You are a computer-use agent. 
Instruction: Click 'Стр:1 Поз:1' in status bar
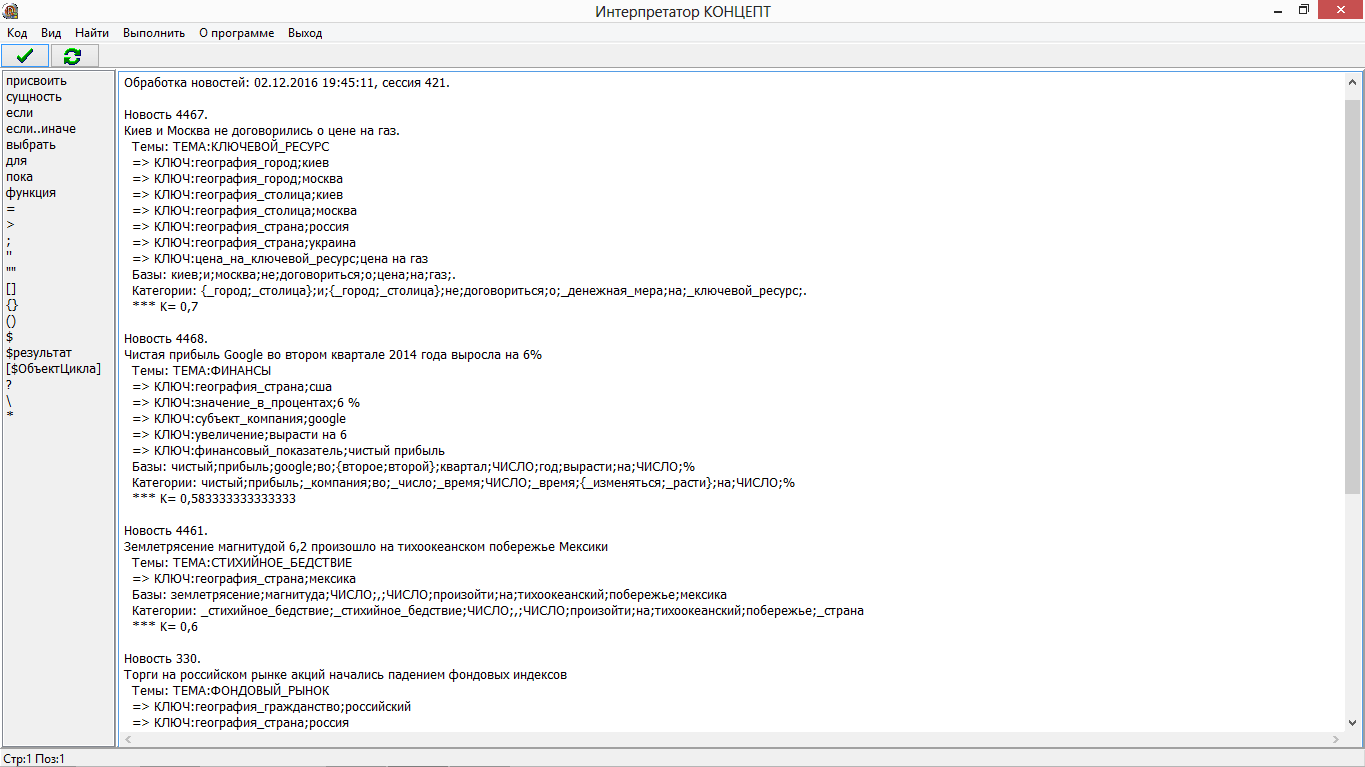34,759
